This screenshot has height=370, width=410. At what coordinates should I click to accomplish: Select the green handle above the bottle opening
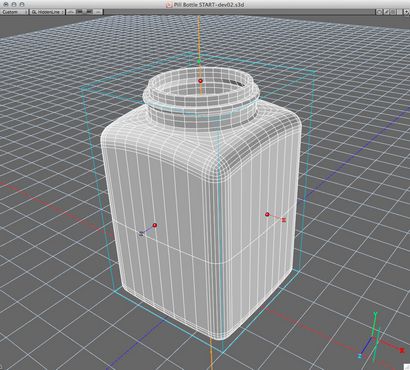pos(199,62)
